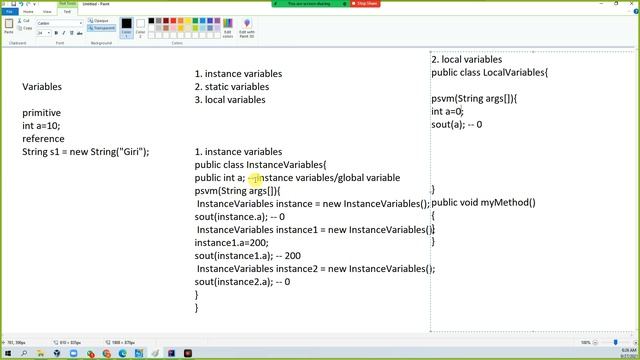Click zoom out button in status bar
The height and width of the screenshot is (360, 640).
pyautogui.click(x=595, y=342)
